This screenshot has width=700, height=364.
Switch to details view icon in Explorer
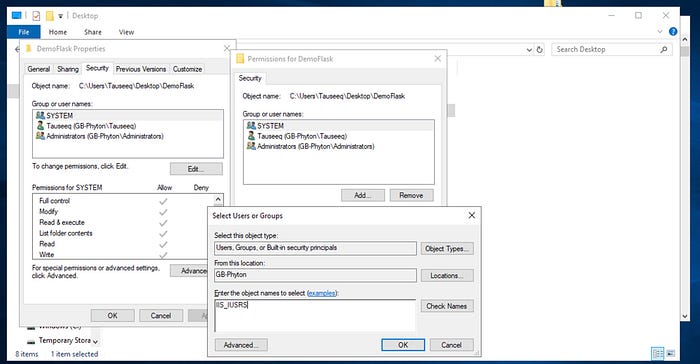pos(658,354)
